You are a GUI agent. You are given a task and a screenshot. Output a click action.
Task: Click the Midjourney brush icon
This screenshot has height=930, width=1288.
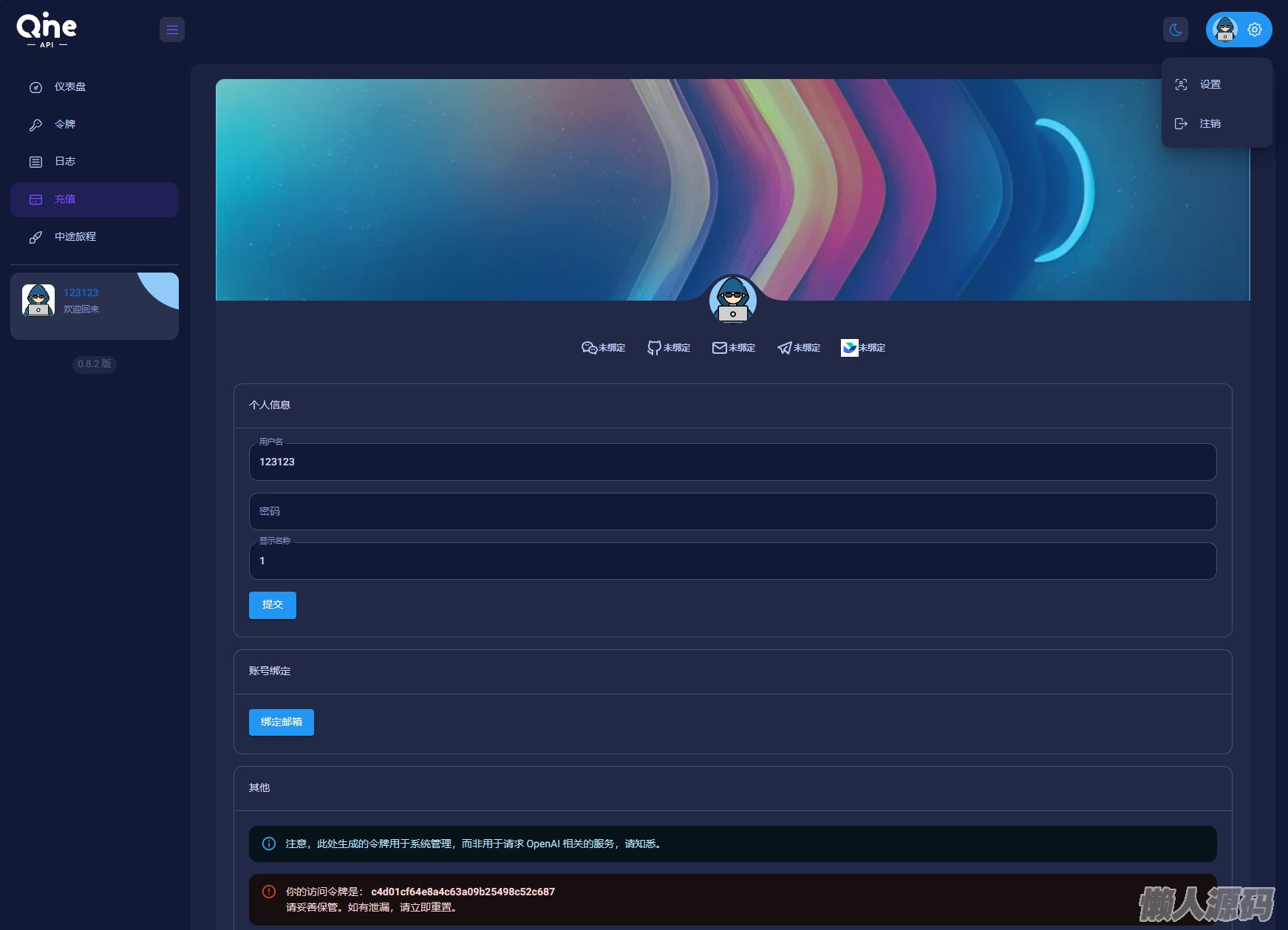(x=35, y=237)
